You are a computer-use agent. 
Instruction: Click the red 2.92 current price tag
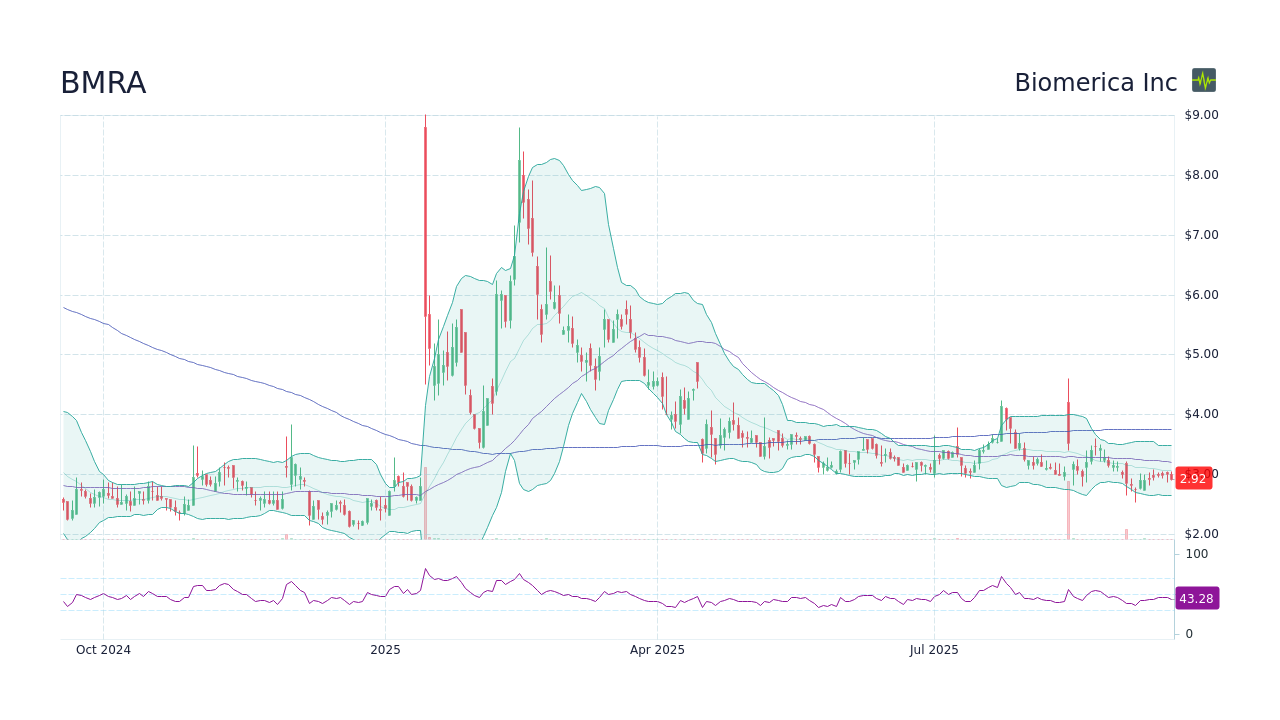pyautogui.click(x=1193, y=478)
